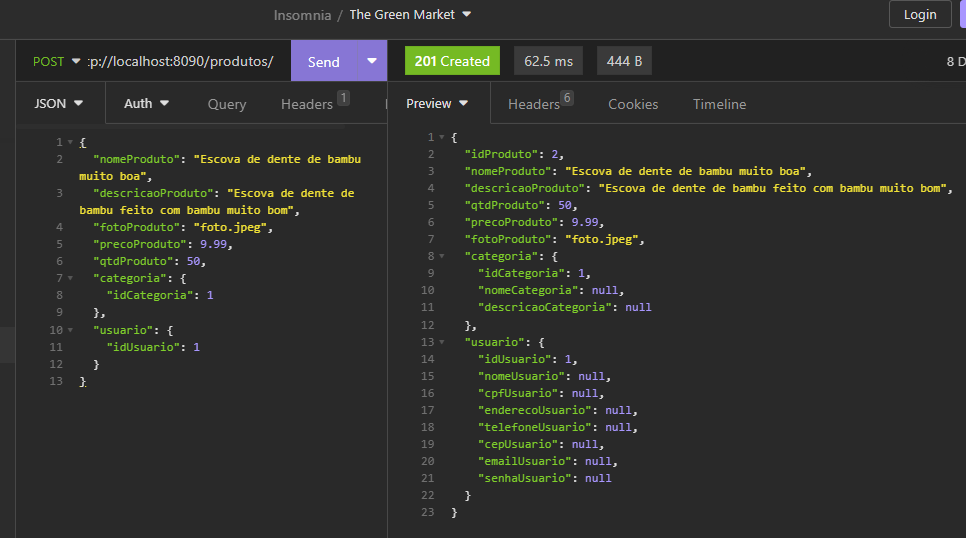Click response "cpfUsuario" key
The width and height of the screenshot is (966, 538).
518,393
